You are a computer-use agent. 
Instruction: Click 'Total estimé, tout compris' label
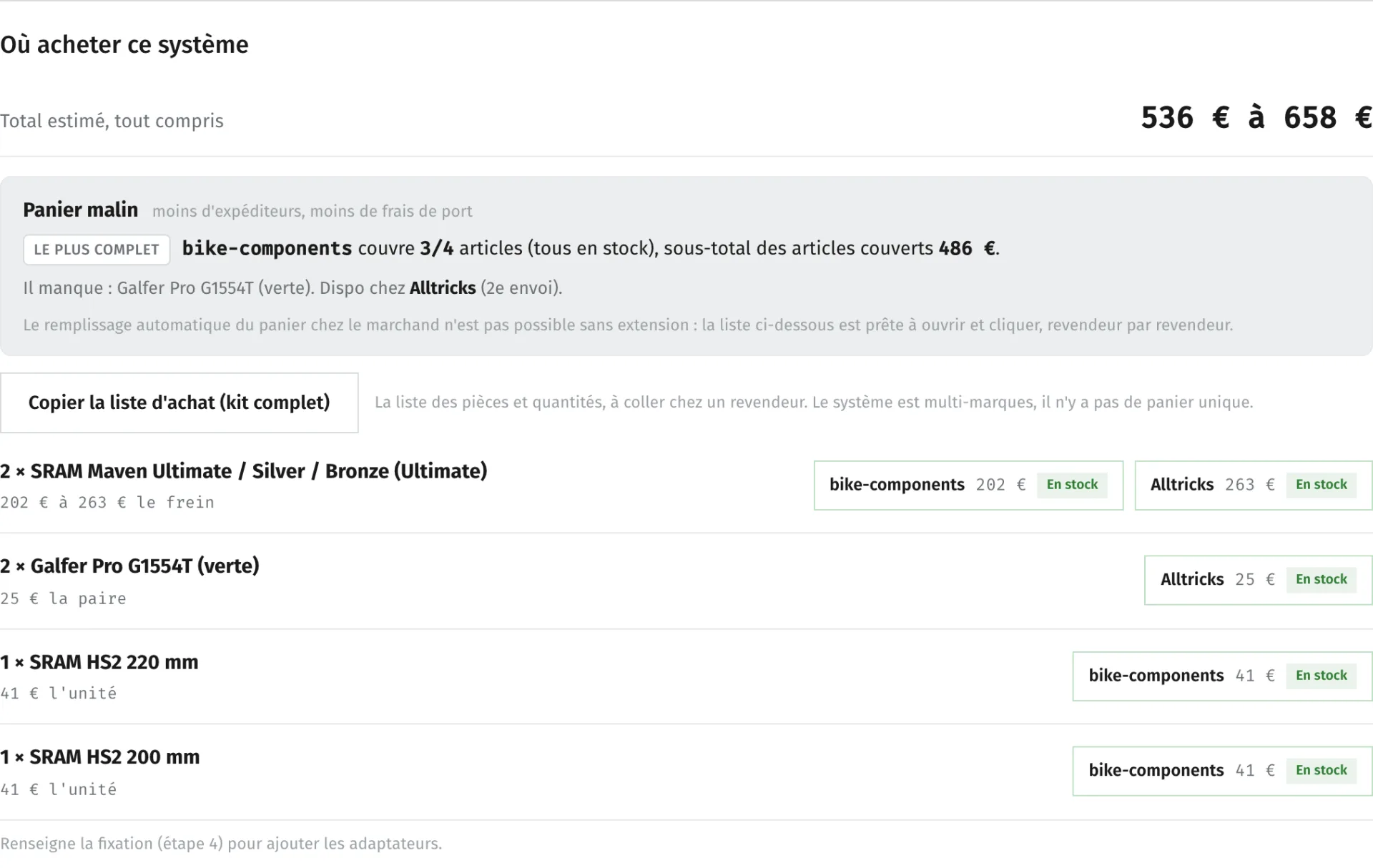point(112,121)
